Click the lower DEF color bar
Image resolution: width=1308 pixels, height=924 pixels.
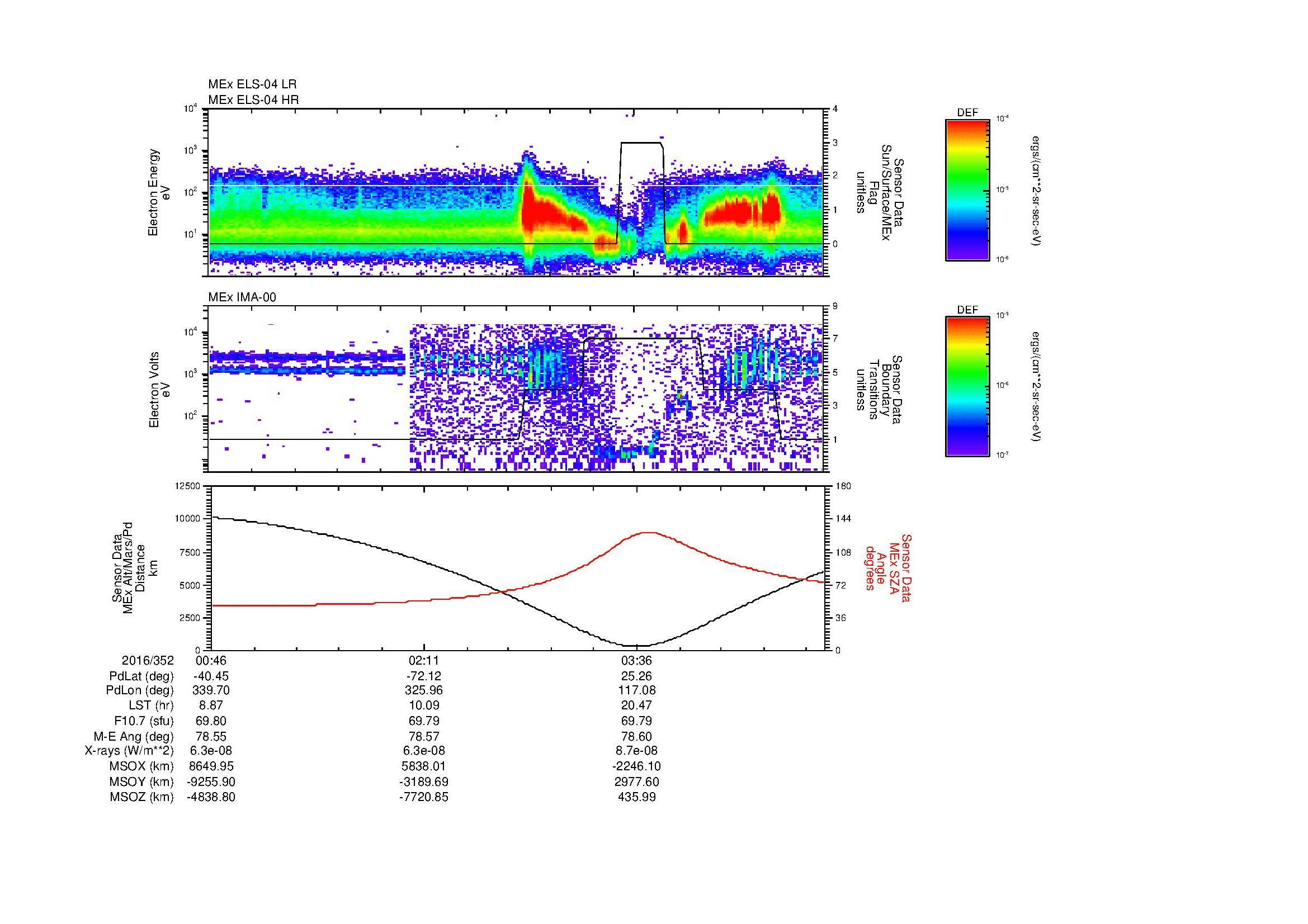[967, 387]
